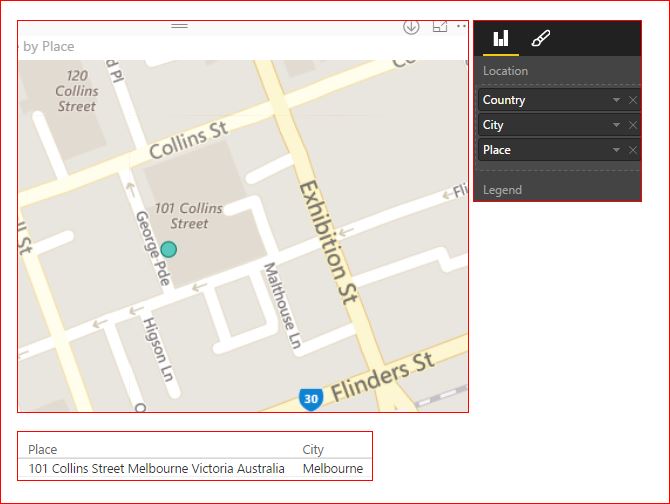This screenshot has height=504, width=670.
Task: Click the route 30 highway shield
Action: [311, 399]
